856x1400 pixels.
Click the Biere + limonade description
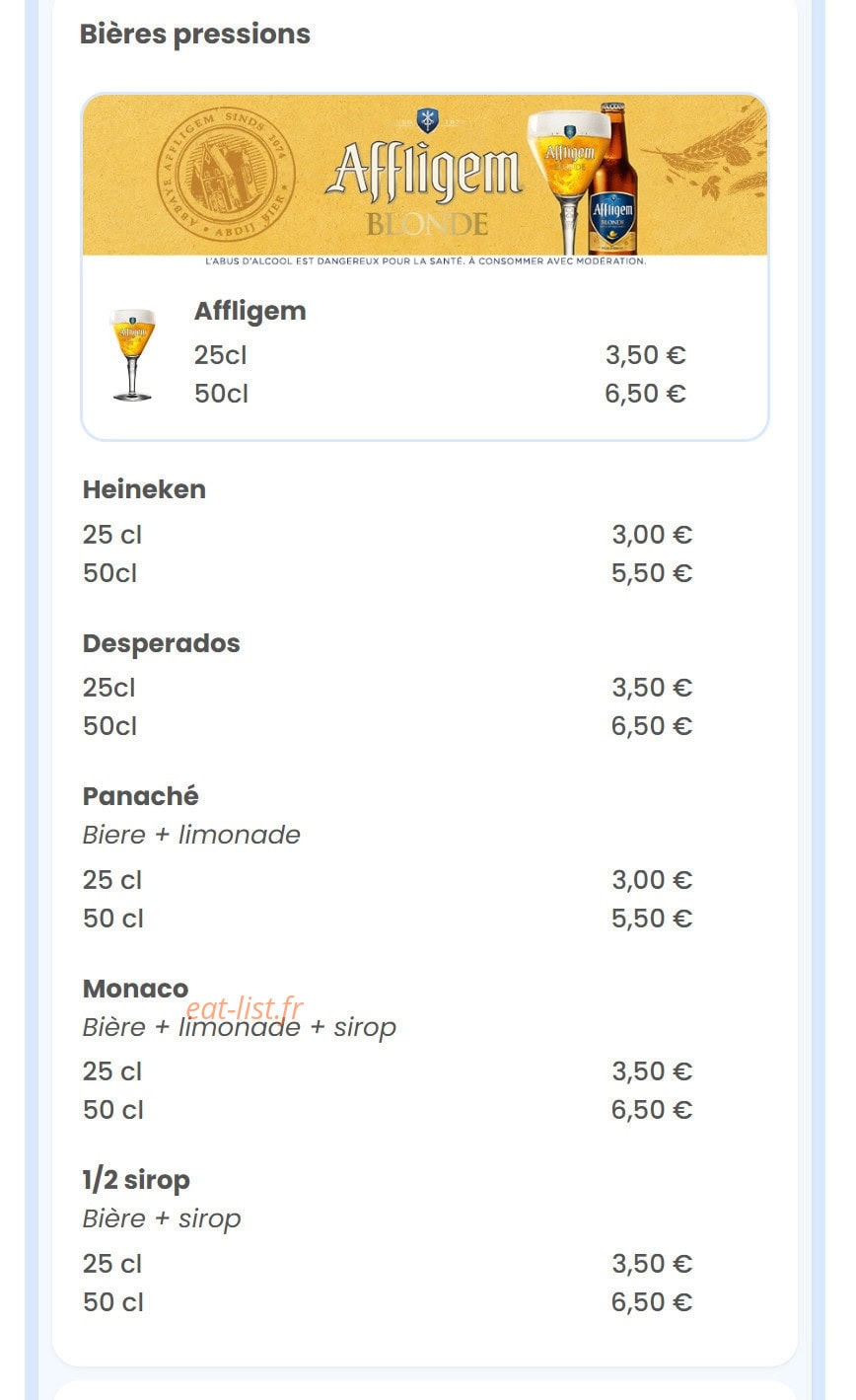[x=191, y=835]
